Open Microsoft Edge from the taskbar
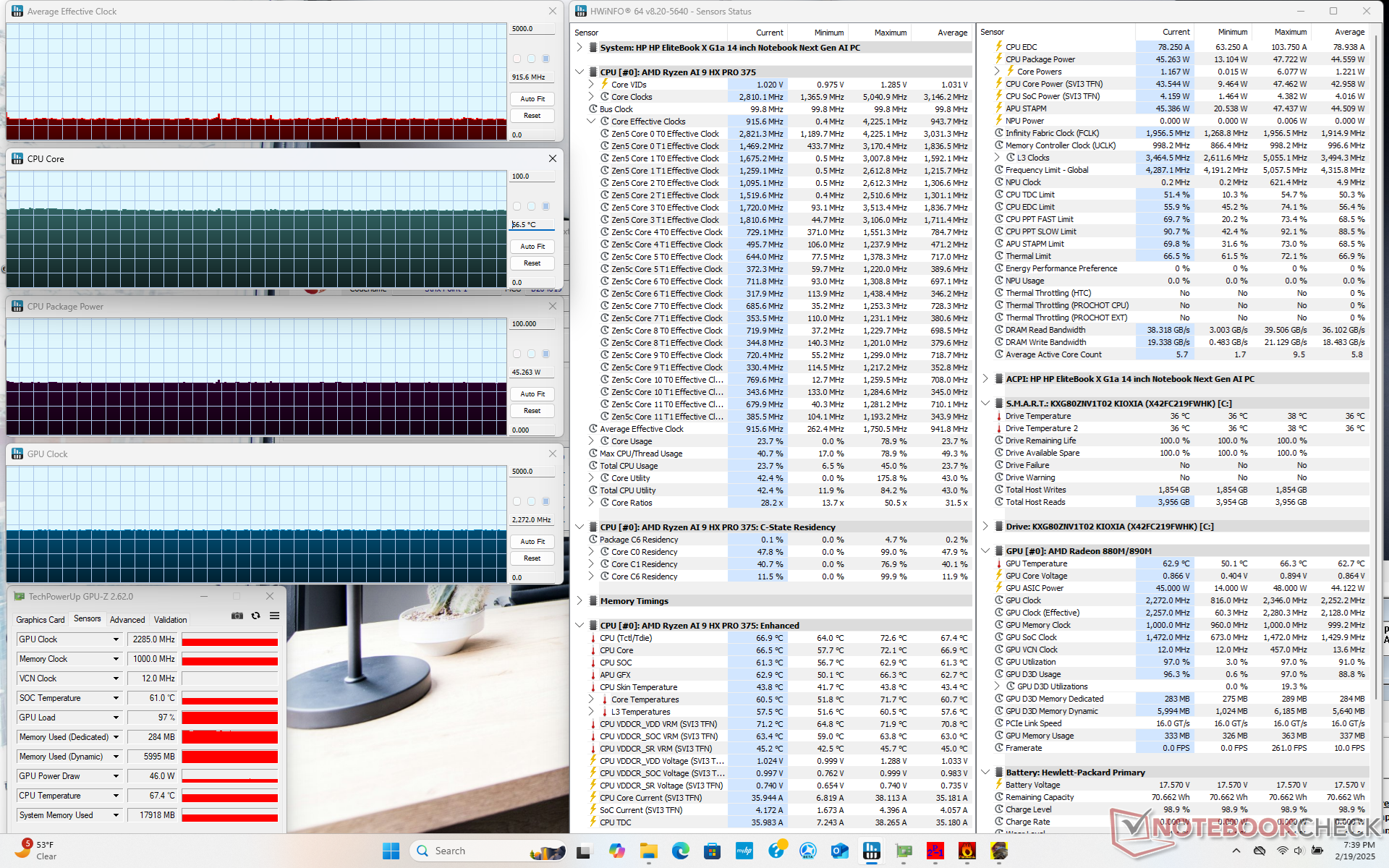The height and width of the screenshot is (868, 1389). tap(680, 851)
